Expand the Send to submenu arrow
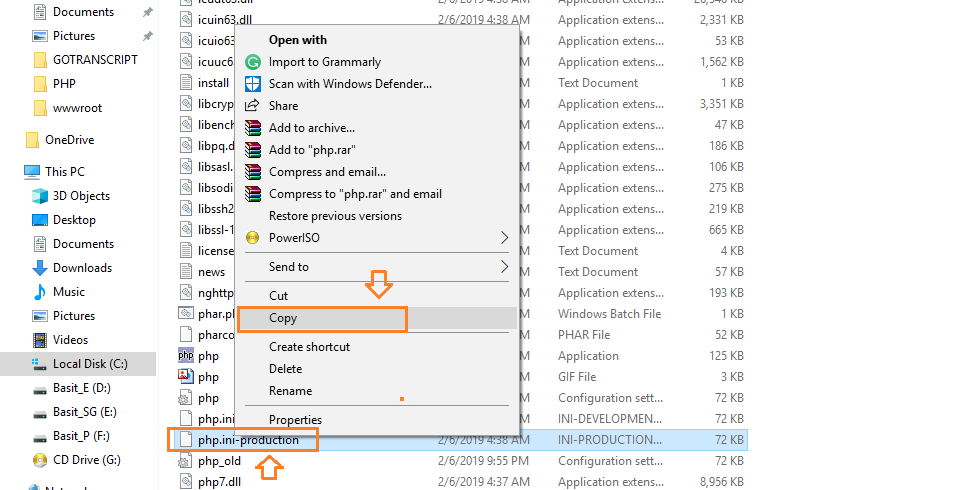961x490 pixels. click(x=504, y=267)
